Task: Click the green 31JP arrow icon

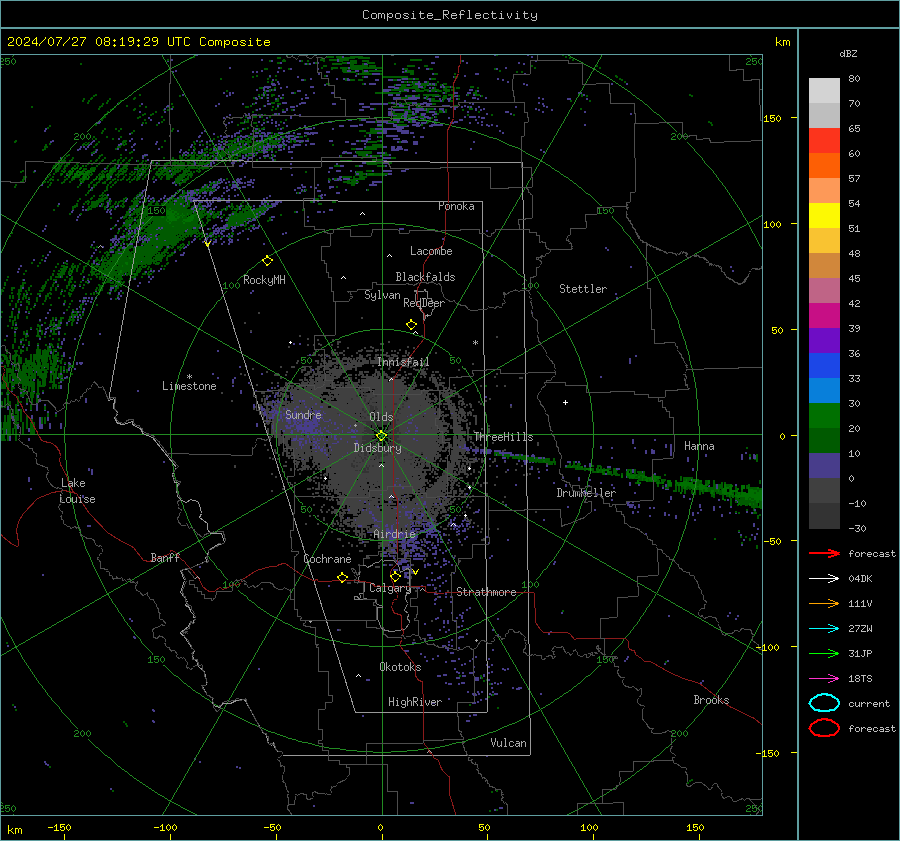Action: point(824,653)
